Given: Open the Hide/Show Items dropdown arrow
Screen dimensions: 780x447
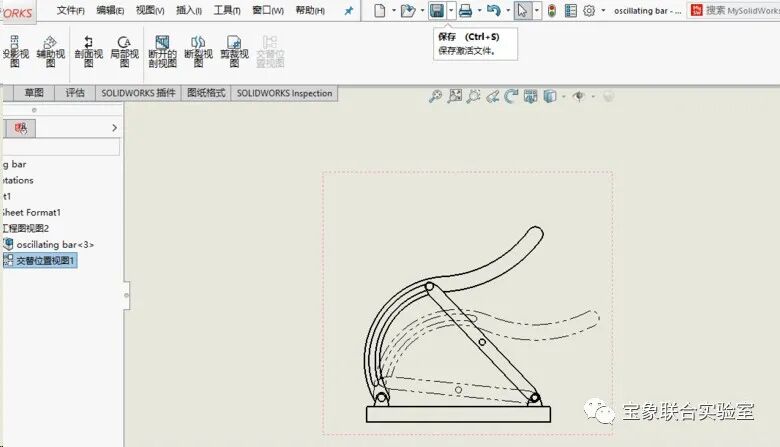Looking at the screenshot, I should tap(593, 96).
